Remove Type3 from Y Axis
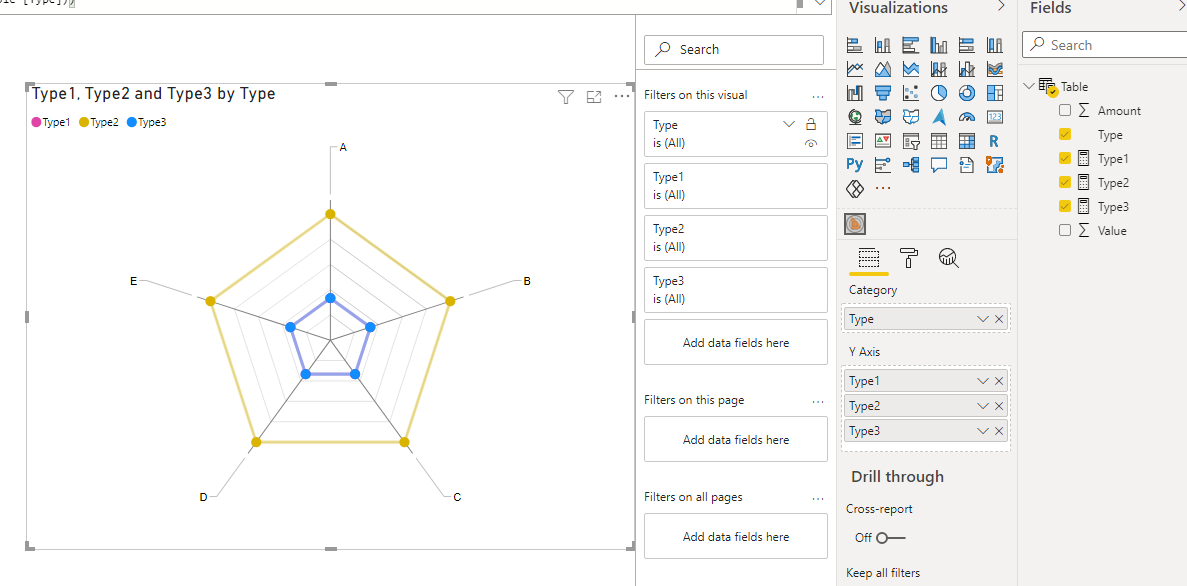 [x=999, y=431]
